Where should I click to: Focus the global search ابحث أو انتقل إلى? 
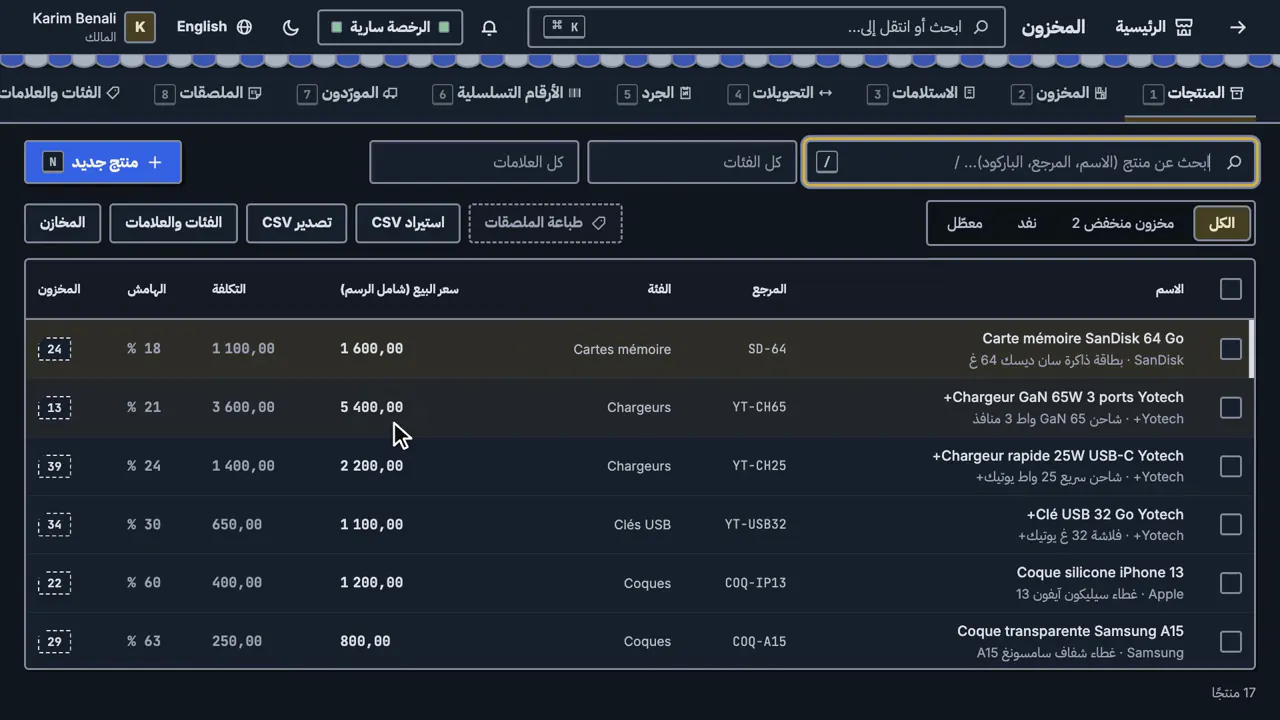[766, 27]
